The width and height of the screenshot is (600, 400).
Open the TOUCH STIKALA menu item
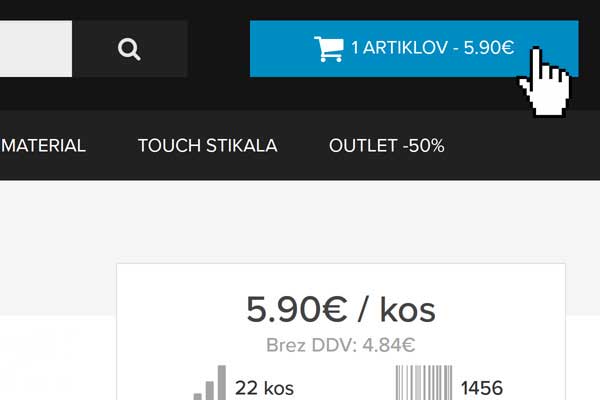coord(208,146)
